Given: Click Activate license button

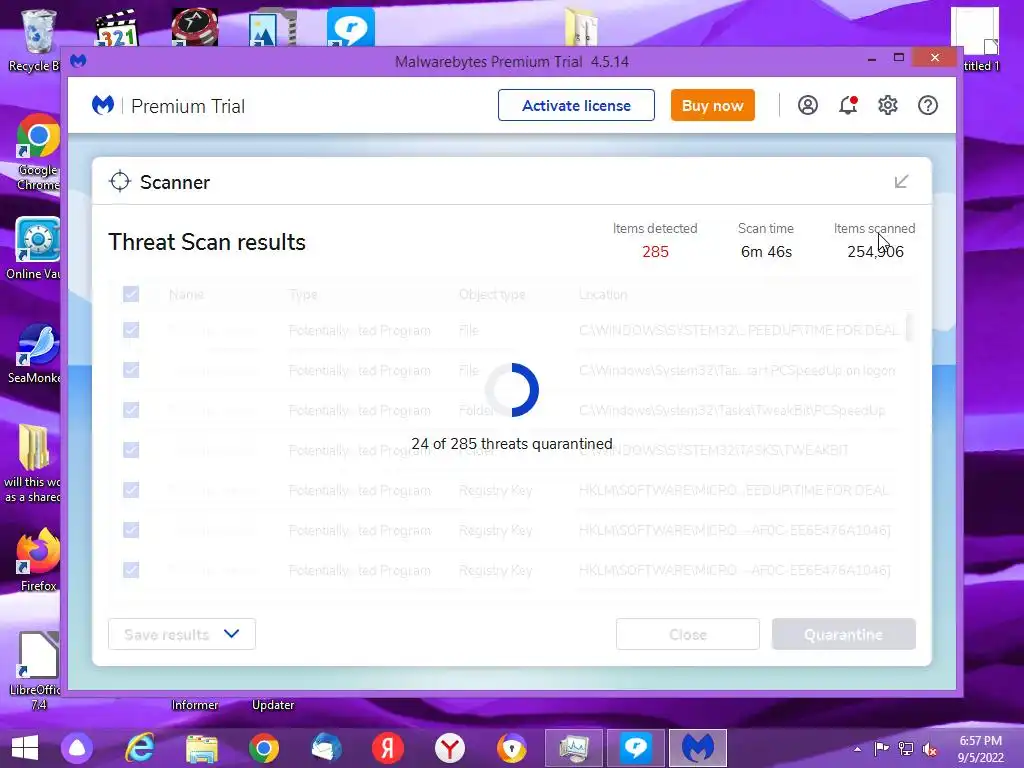Looking at the screenshot, I should point(576,105).
